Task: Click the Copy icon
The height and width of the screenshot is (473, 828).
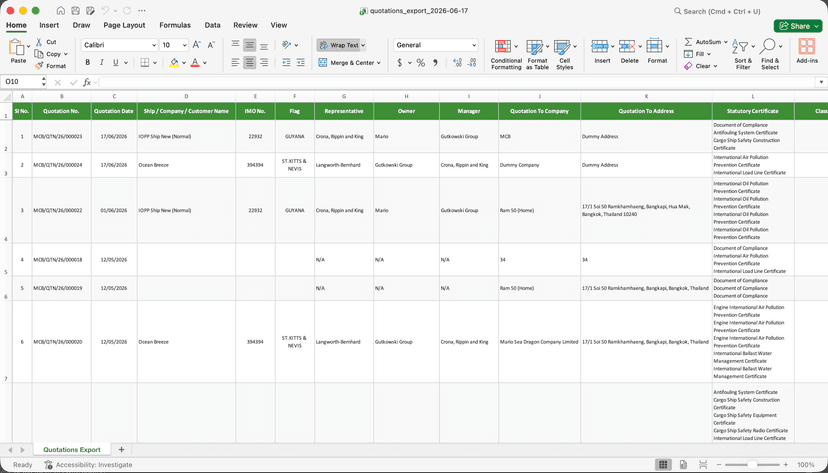Action: 39,54
